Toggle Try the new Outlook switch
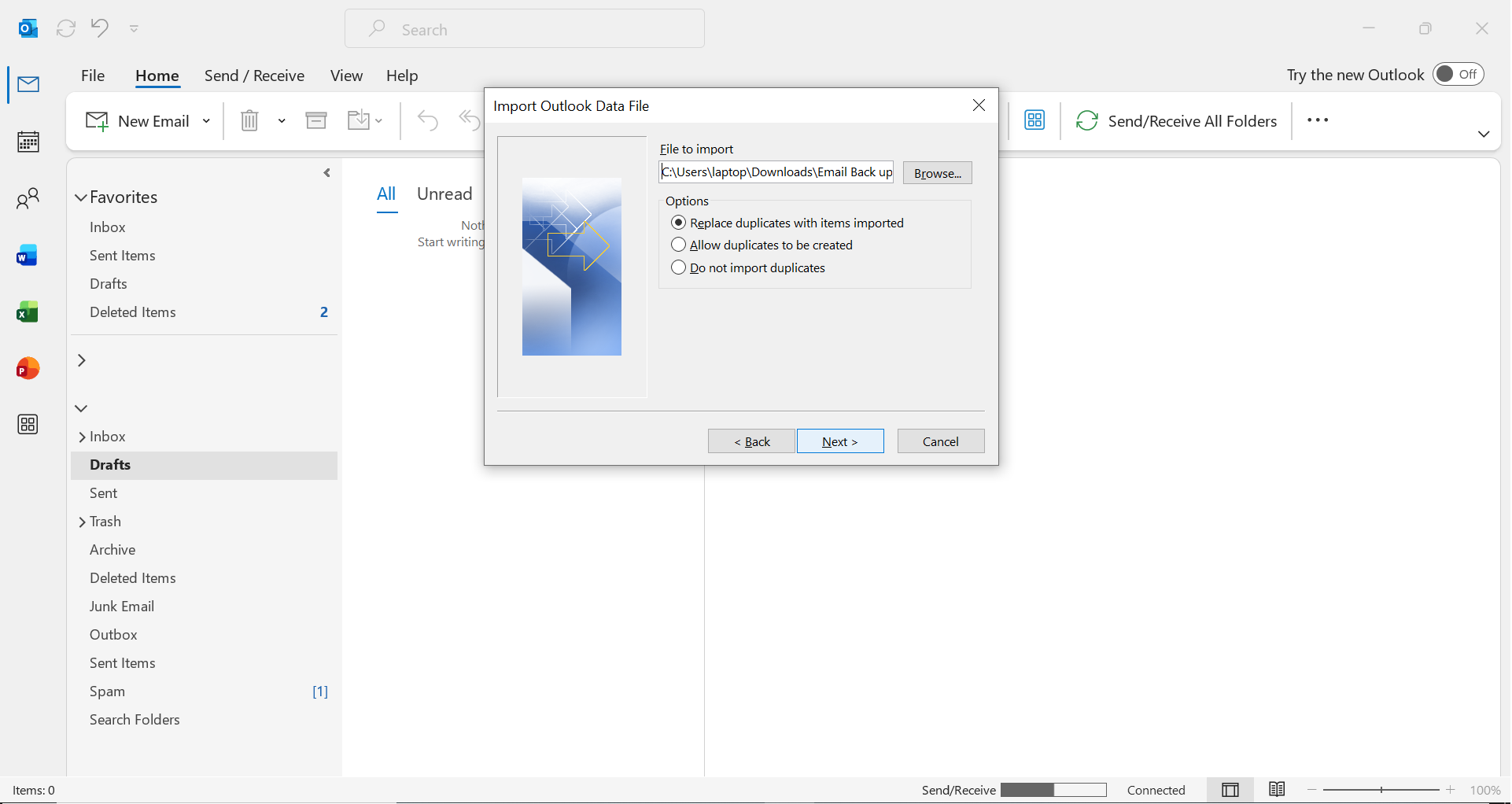The height and width of the screenshot is (804, 1512). (x=1458, y=74)
